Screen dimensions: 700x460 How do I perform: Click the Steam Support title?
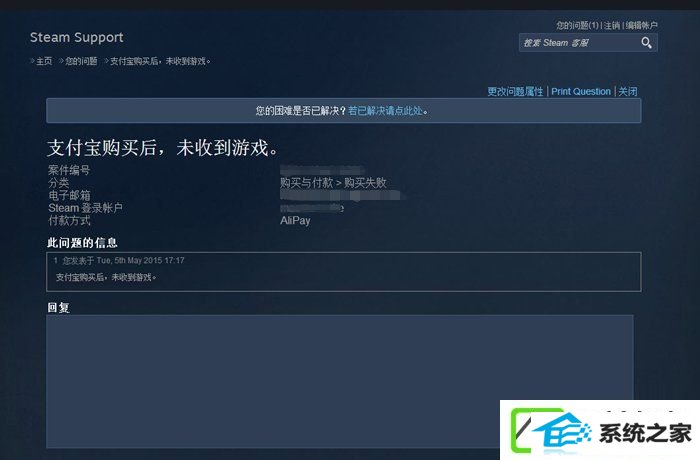(x=76, y=38)
